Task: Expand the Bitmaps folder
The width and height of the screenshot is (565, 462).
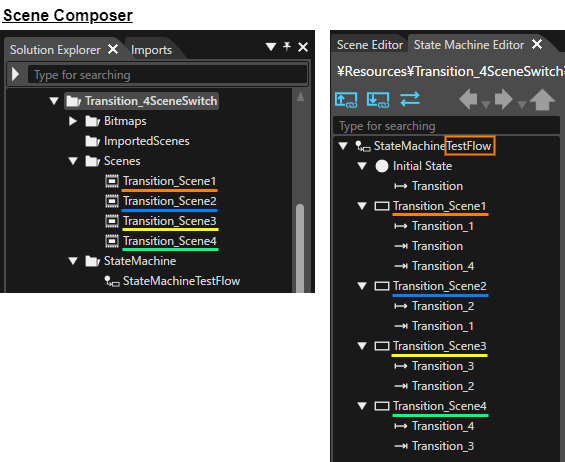Action: 72,121
